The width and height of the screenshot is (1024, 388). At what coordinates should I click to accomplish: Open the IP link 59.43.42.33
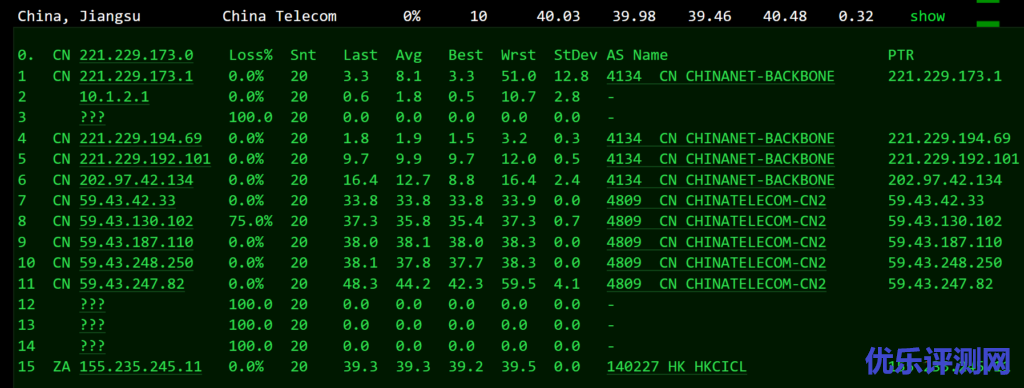click(127, 201)
